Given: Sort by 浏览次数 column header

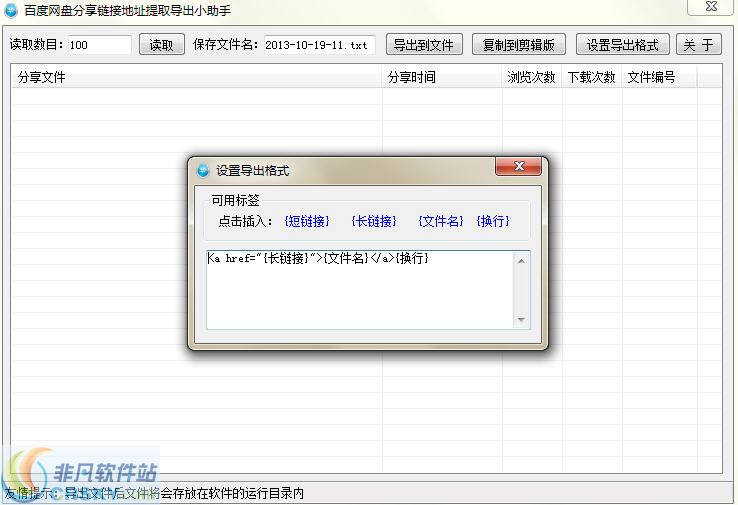Looking at the screenshot, I should tap(532, 77).
